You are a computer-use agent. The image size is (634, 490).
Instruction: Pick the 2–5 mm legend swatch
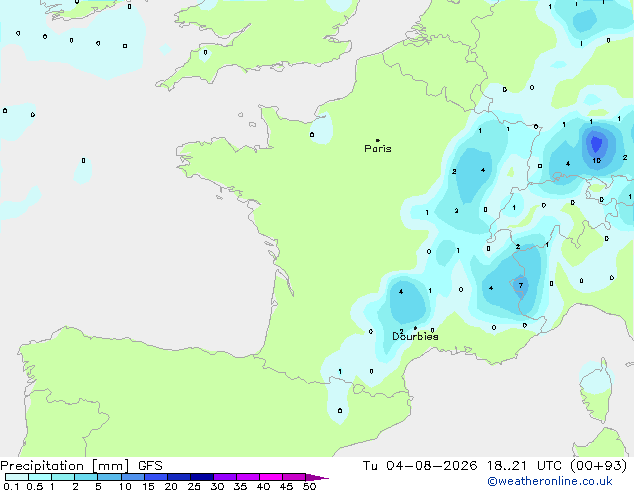pos(86,477)
